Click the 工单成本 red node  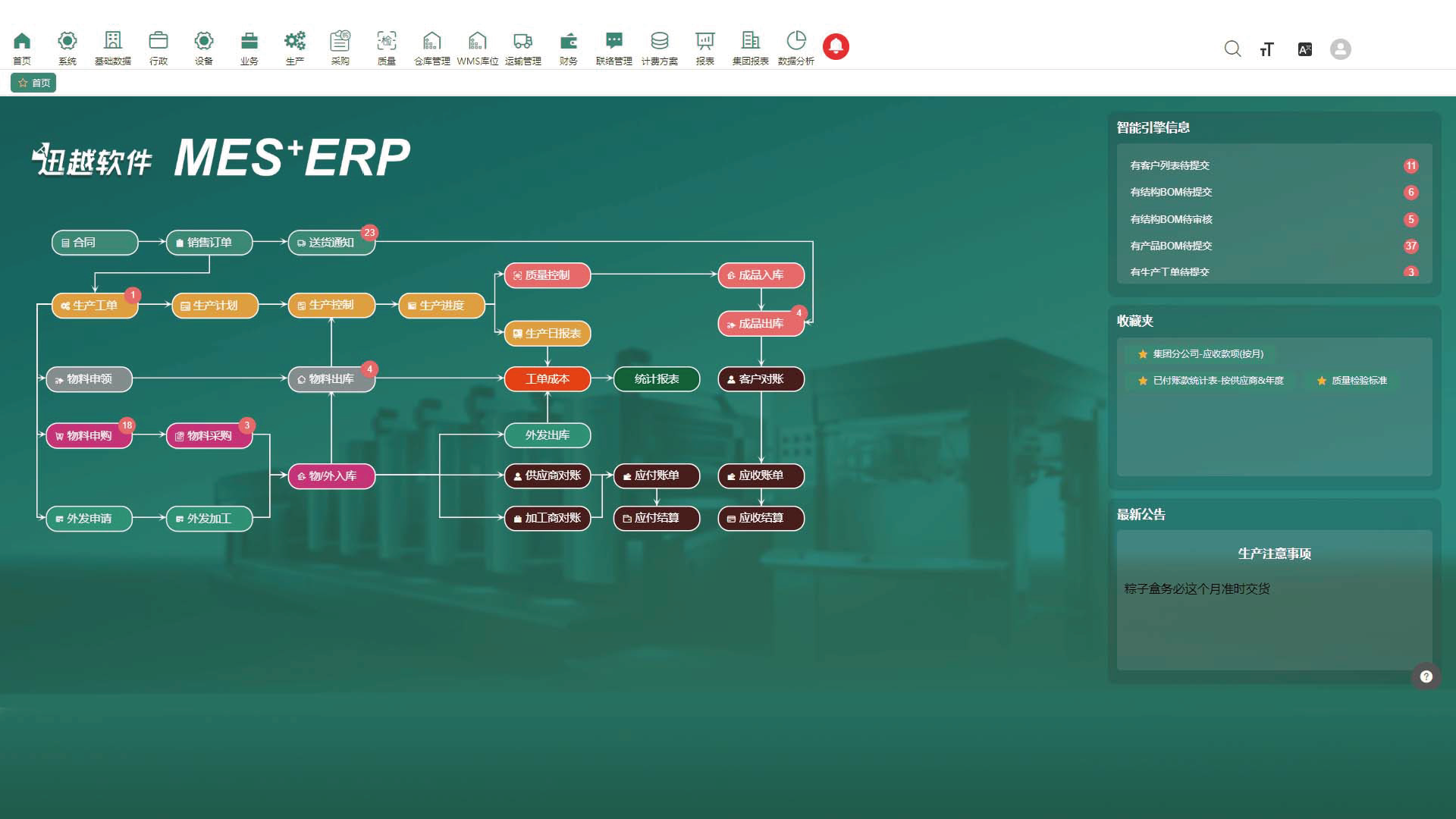coord(547,379)
